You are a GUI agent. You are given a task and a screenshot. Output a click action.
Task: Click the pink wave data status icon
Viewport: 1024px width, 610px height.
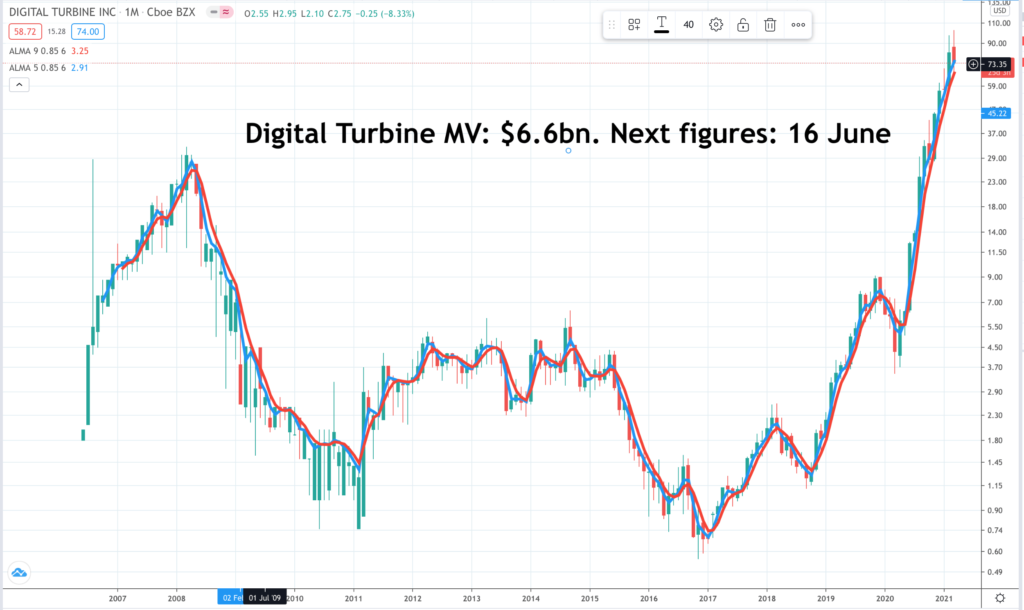[226, 12]
